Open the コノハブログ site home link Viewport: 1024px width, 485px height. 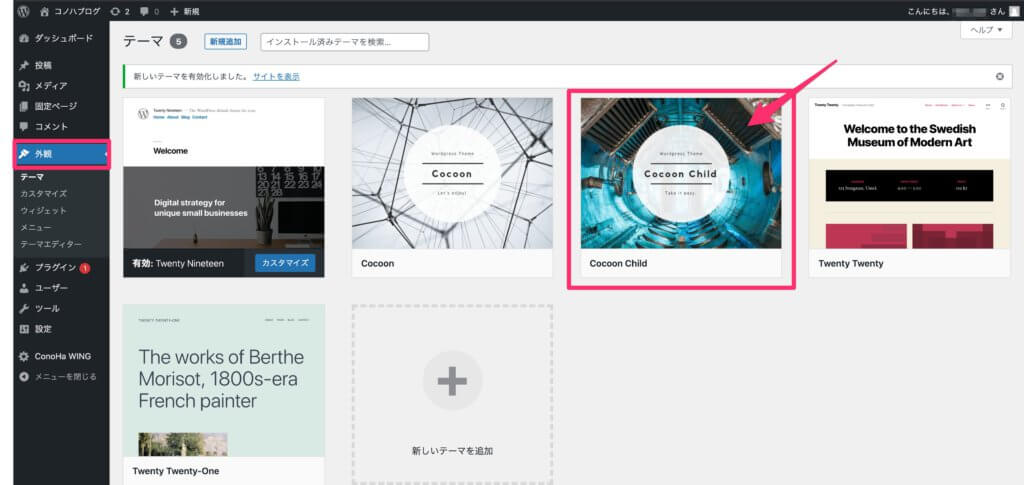(x=71, y=11)
